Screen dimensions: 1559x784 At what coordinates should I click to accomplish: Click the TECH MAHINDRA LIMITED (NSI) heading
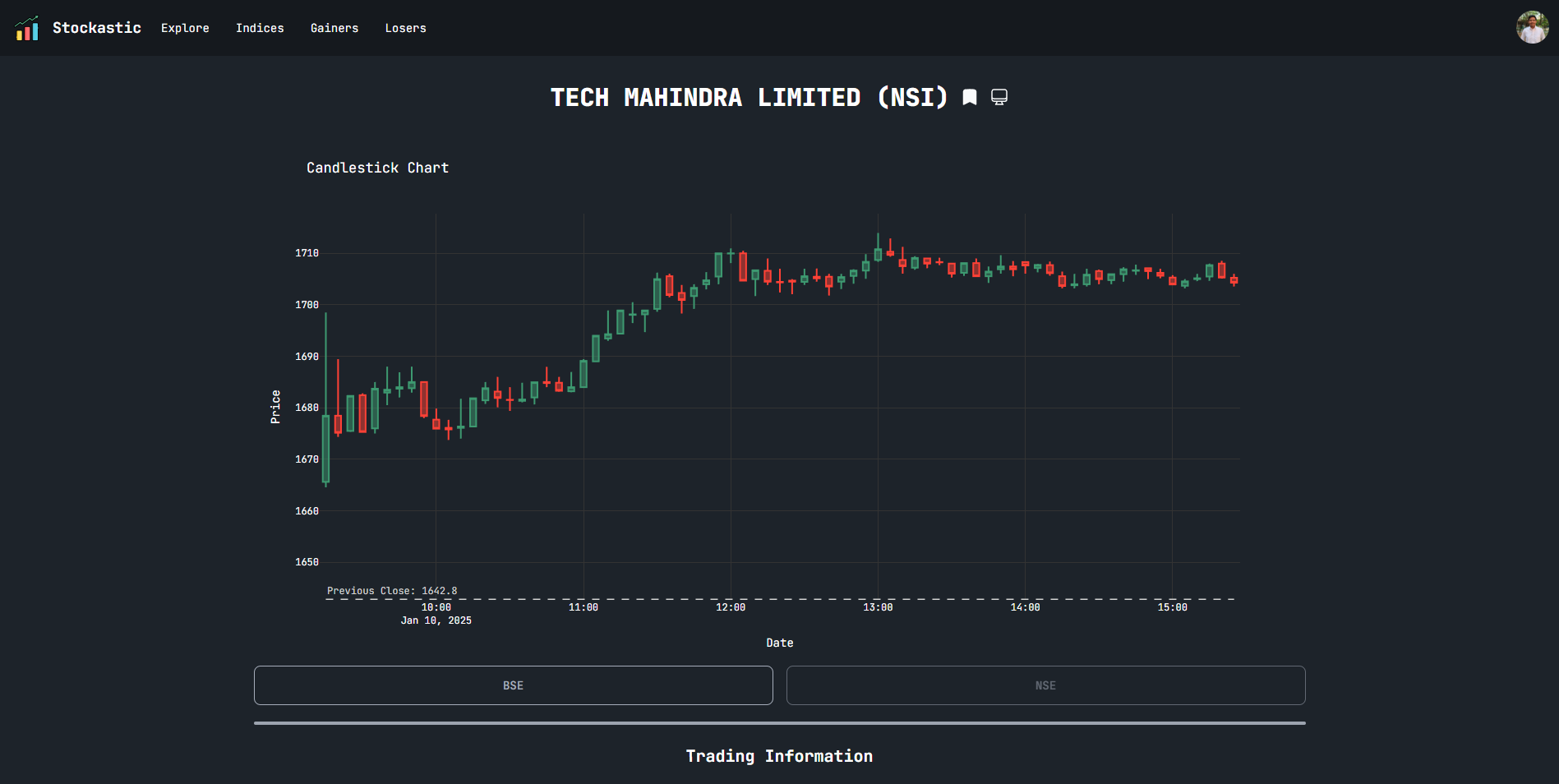click(x=749, y=97)
